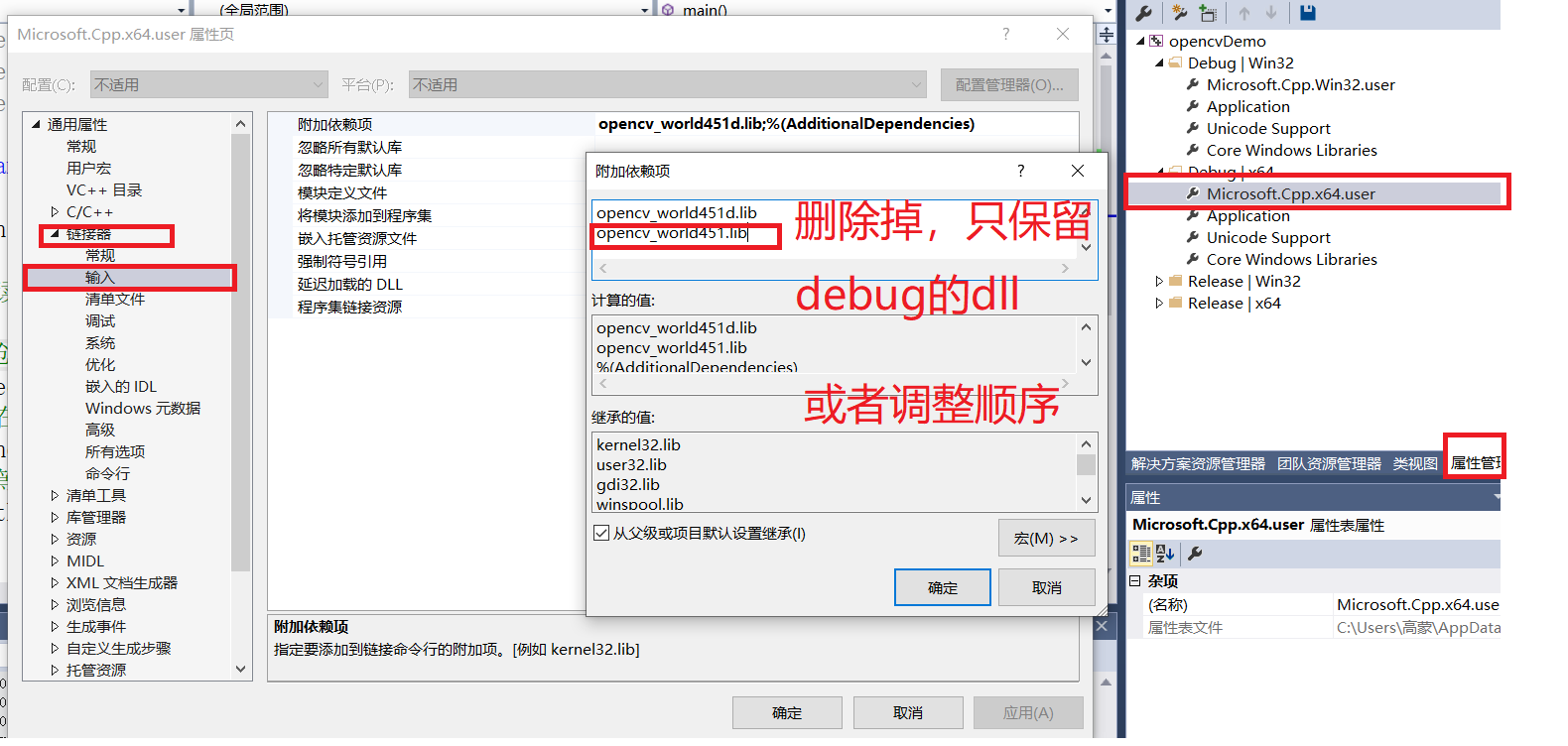The width and height of the screenshot is (1568, 746).
Task: Click the 宏(M) >> button
Action: [x=1047, y=538]
